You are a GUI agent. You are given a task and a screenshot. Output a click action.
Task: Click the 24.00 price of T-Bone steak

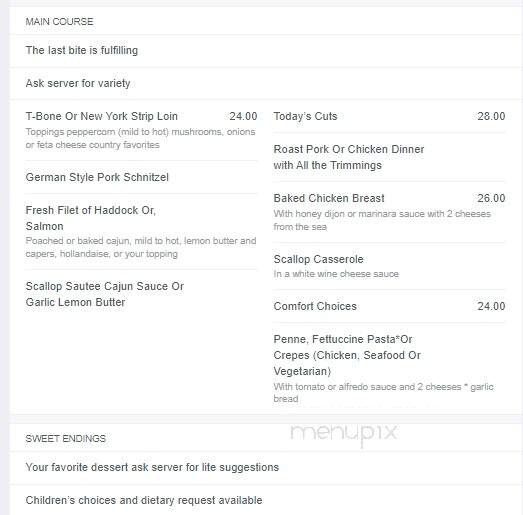(243, 116)
